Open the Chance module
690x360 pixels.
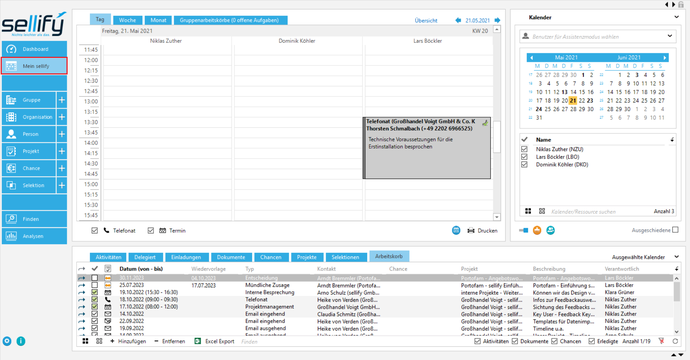(x=29, y=168)
